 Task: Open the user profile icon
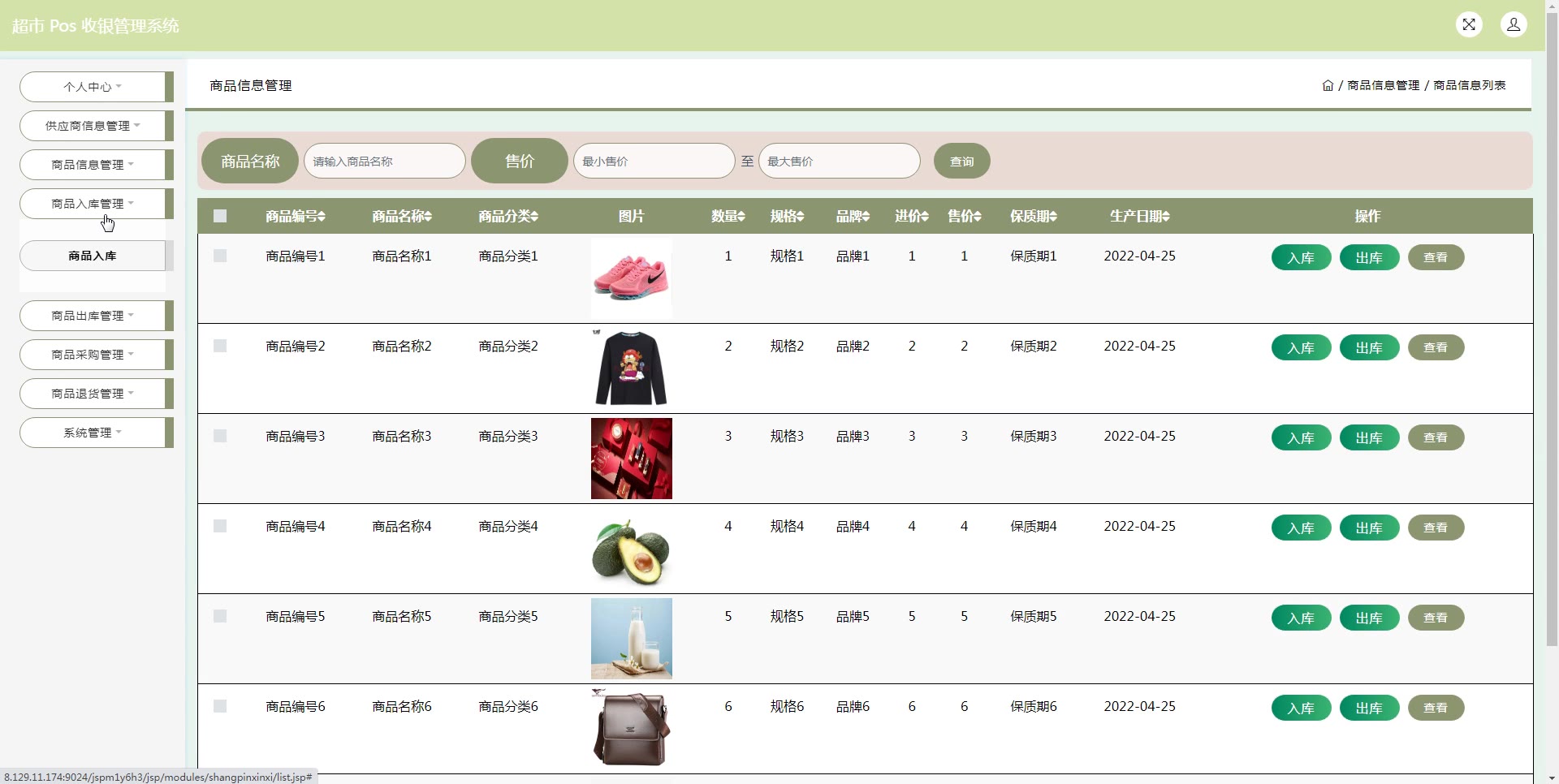pos(1514,24)
